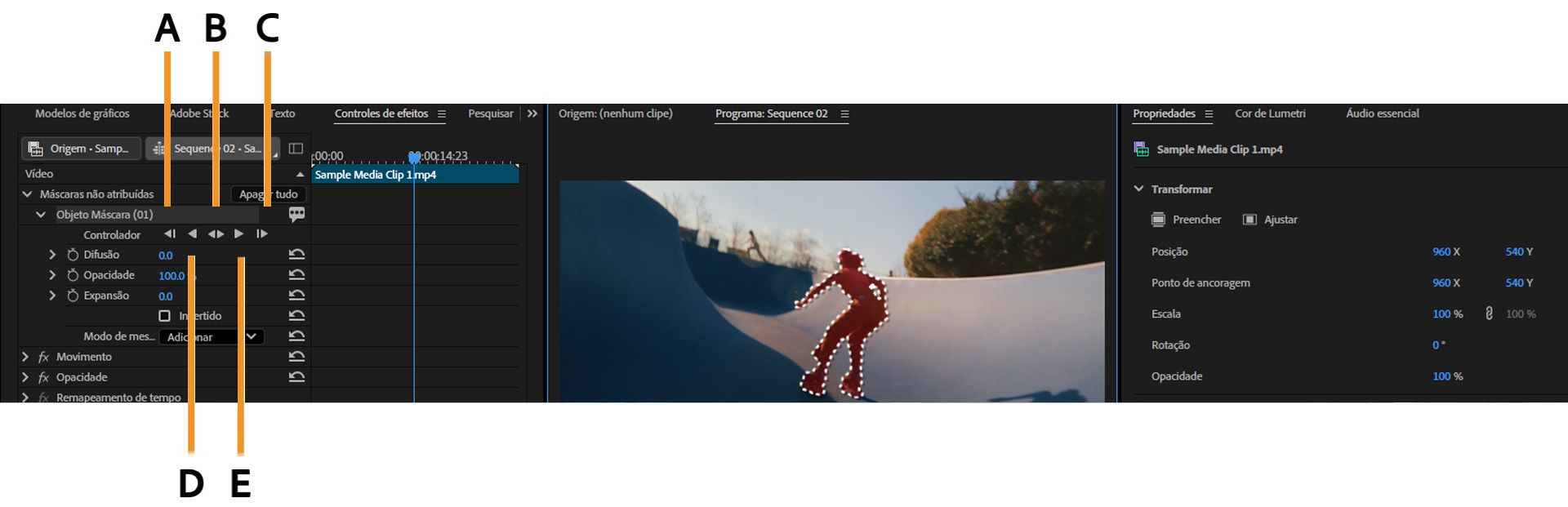Image resolution: width=1568 pixels, height=507 pixels.
Task: Toggle Difusão animation stopwatch
Action: point(73,255)
